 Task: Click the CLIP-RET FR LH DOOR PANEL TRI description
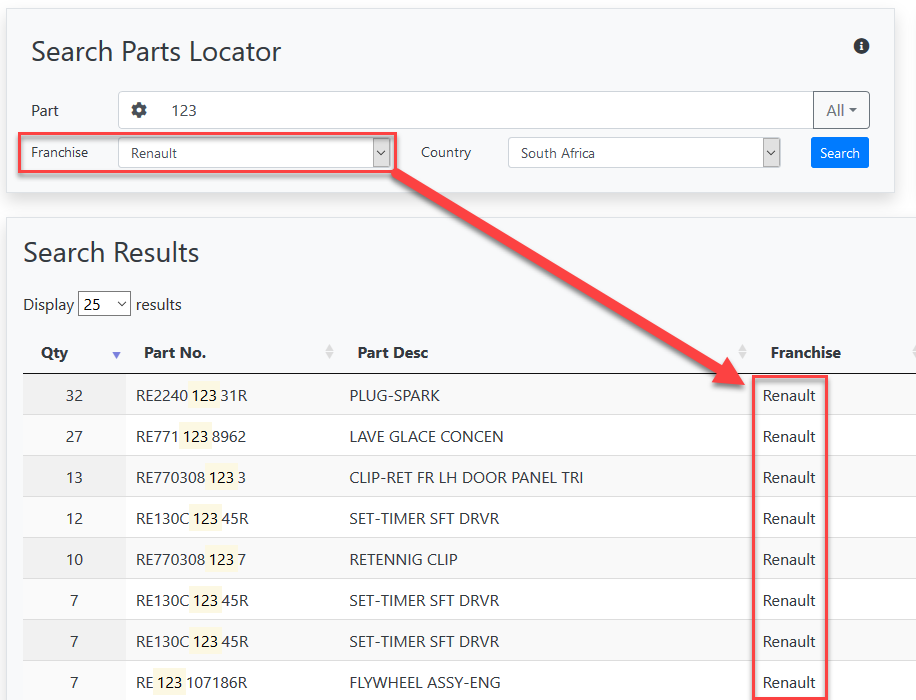(x=466, y=477)
